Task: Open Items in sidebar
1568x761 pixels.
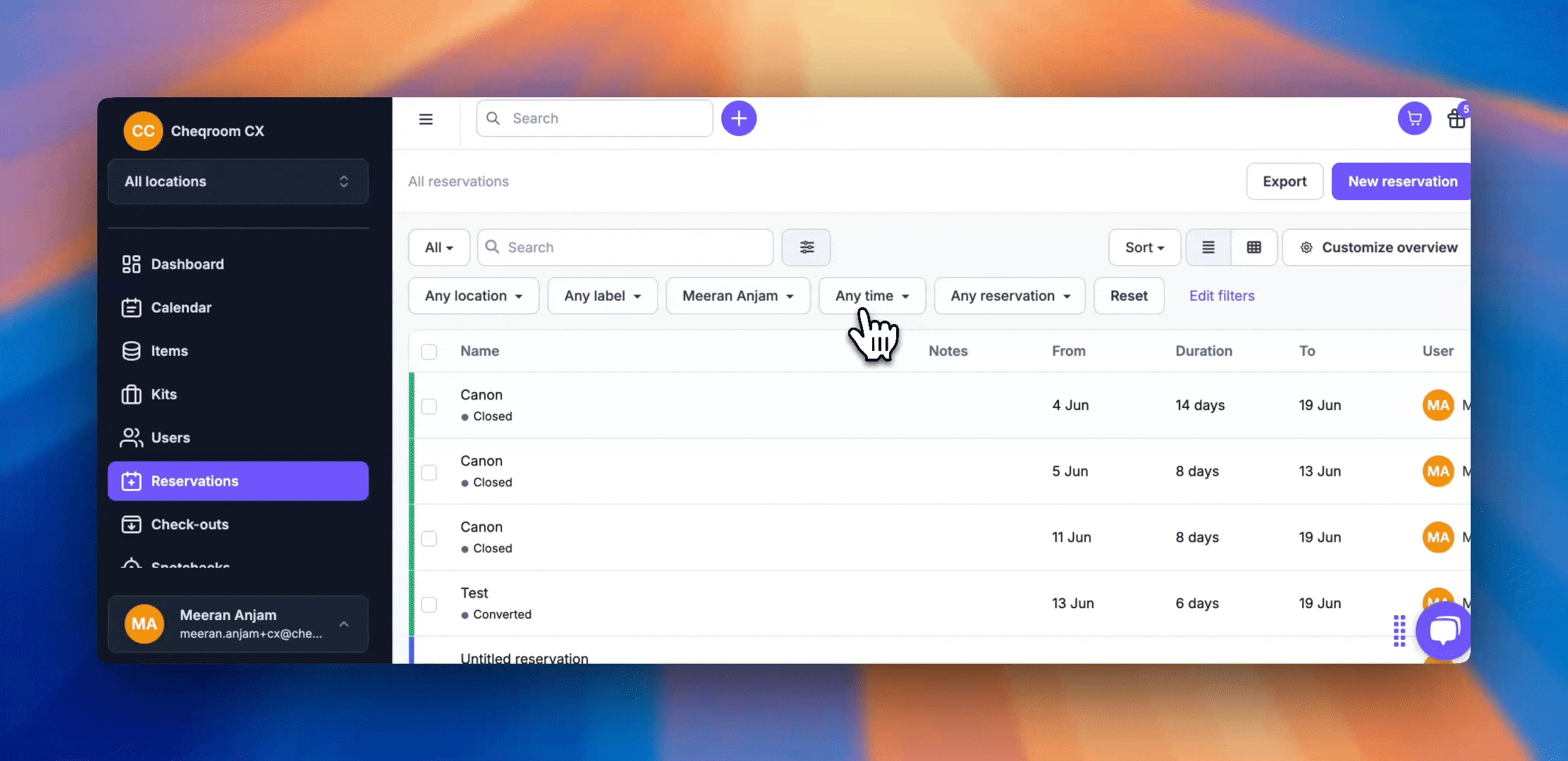Action: pyautogui.click(x=238, y=351)
